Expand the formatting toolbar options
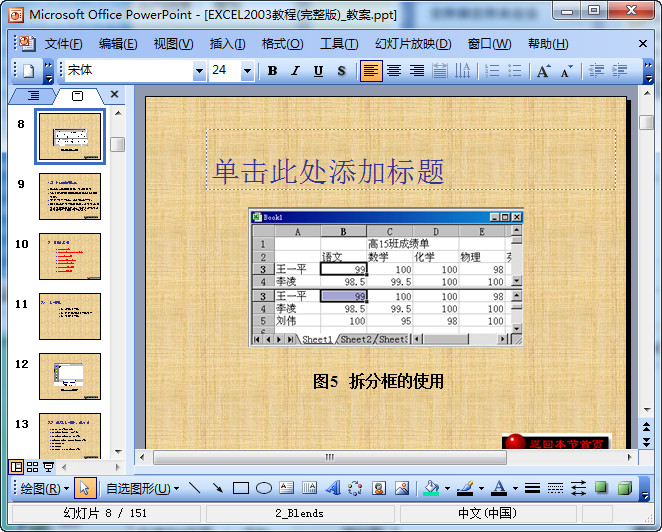 coord(648,71)
